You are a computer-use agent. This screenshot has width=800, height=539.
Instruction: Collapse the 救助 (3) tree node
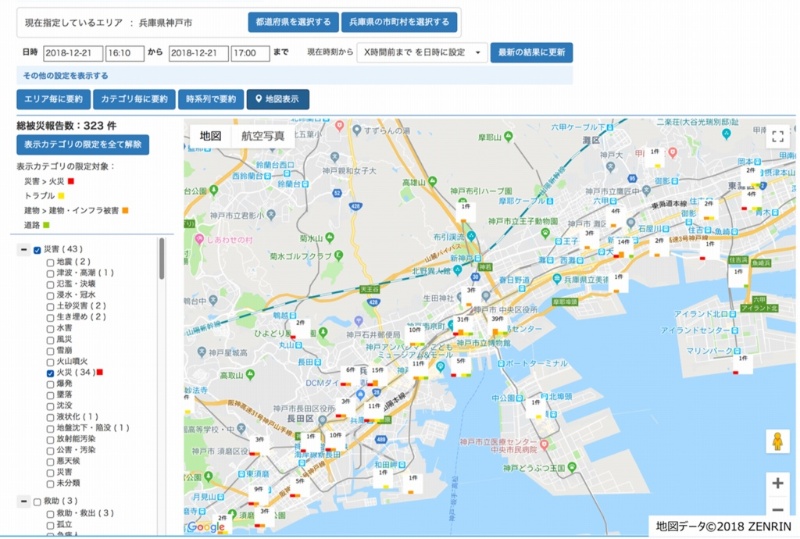pyautogui.click(x=23, y=501)
